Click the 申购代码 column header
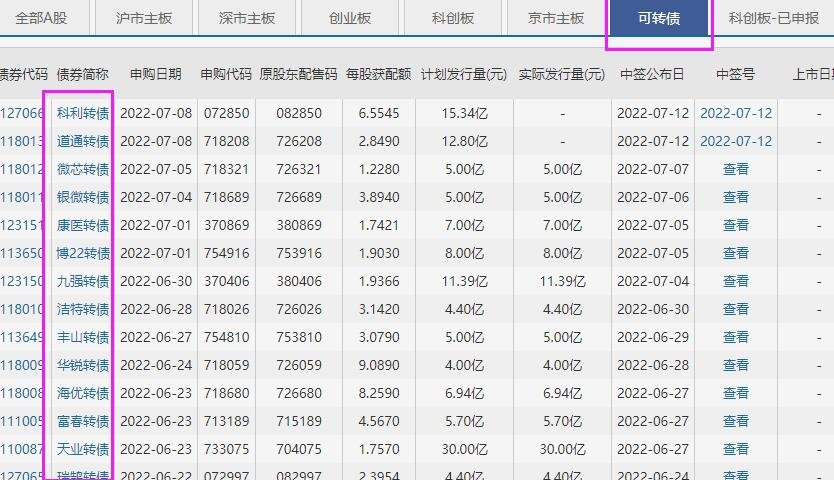 [x=226, y=75]
